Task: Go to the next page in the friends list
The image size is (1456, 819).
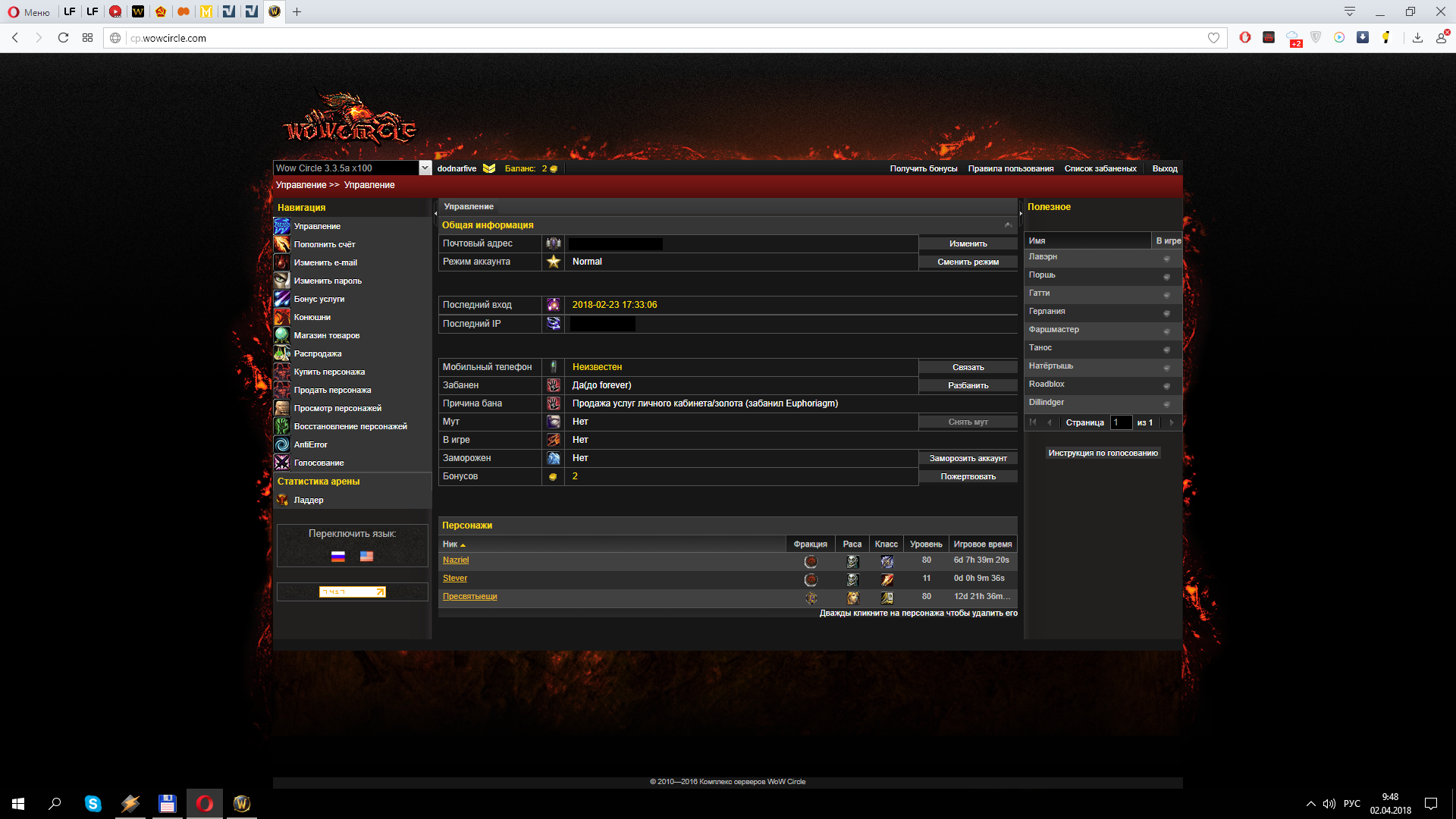Action: pos(1172,422)
